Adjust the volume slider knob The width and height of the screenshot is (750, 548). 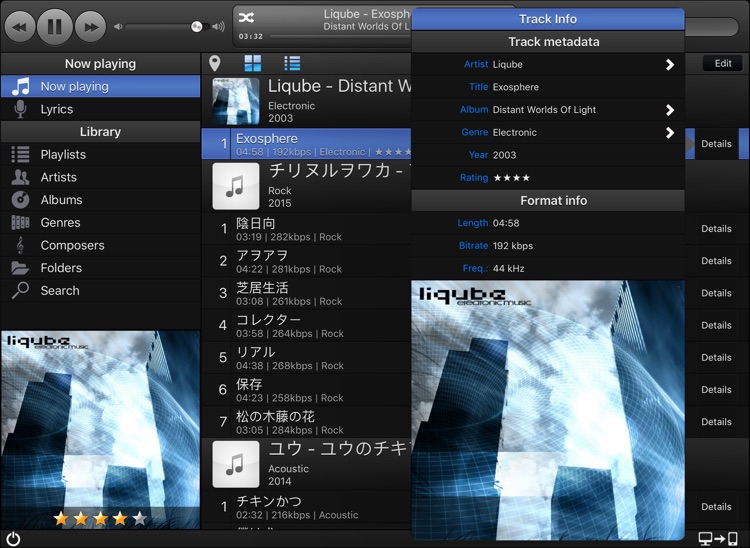tap(197, 27)
